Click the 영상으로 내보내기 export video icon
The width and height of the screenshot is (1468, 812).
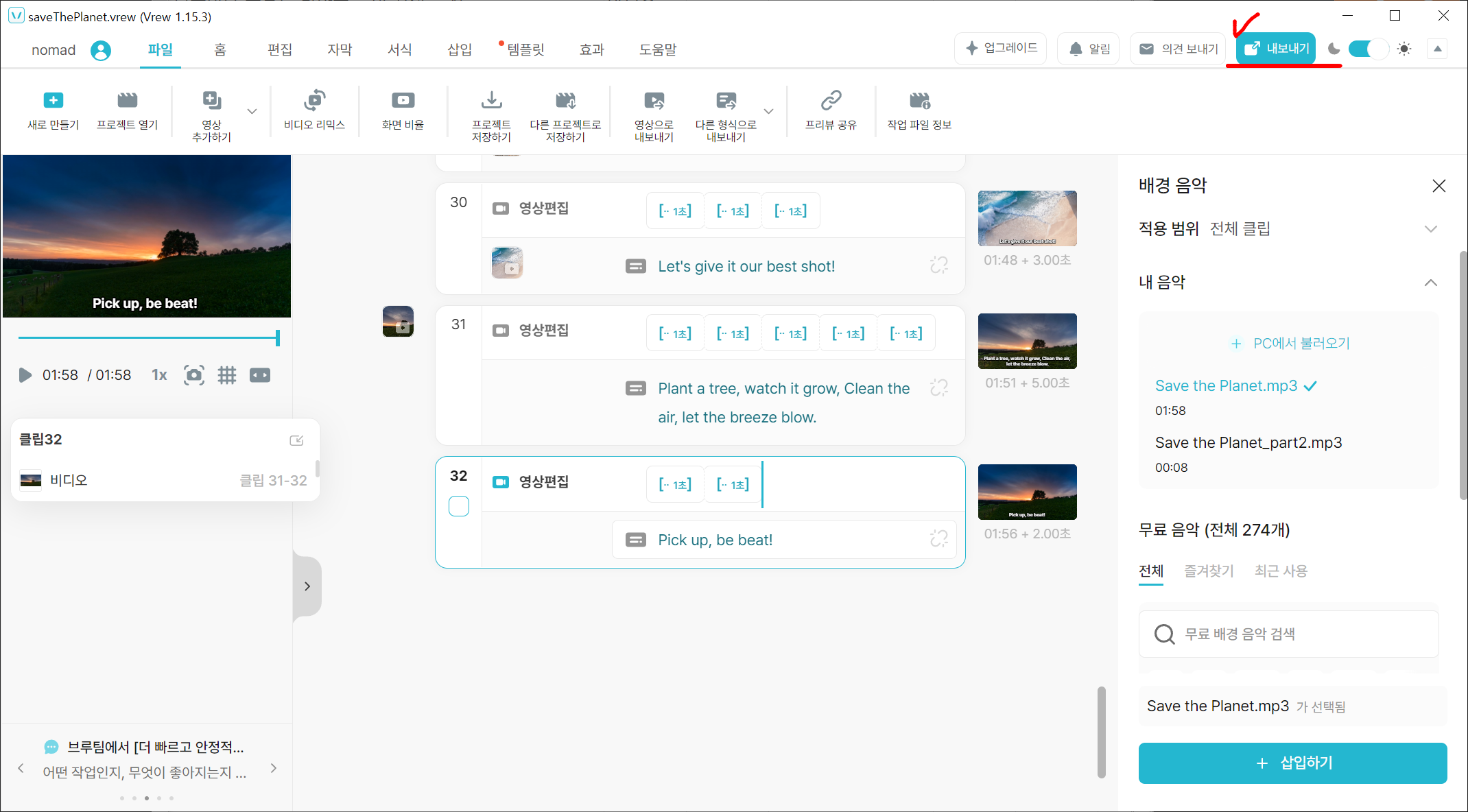click(x=654, y=101)
